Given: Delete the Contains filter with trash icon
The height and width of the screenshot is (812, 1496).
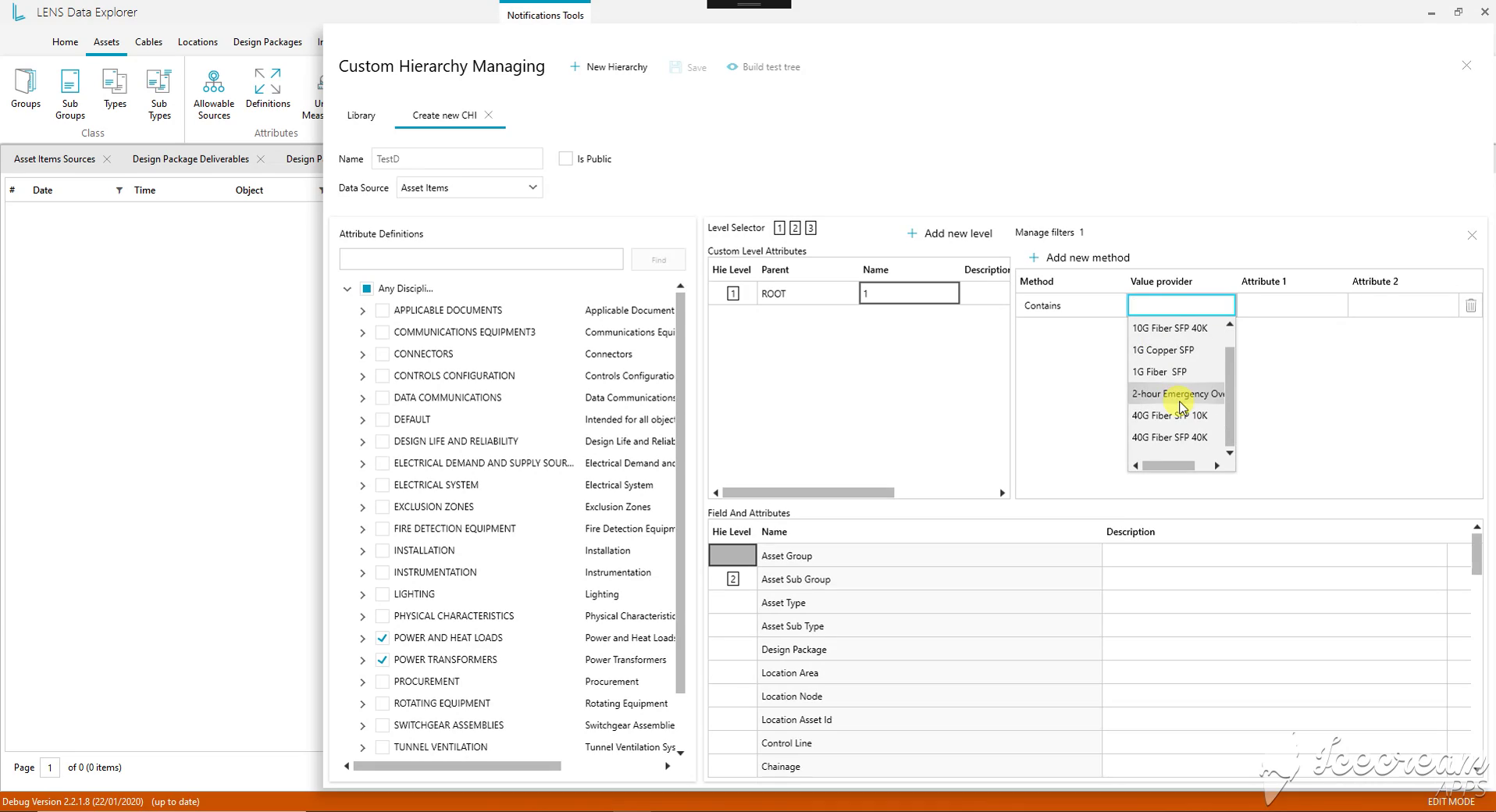Looking at the screenshot, I should click(x=1471, y=306).
